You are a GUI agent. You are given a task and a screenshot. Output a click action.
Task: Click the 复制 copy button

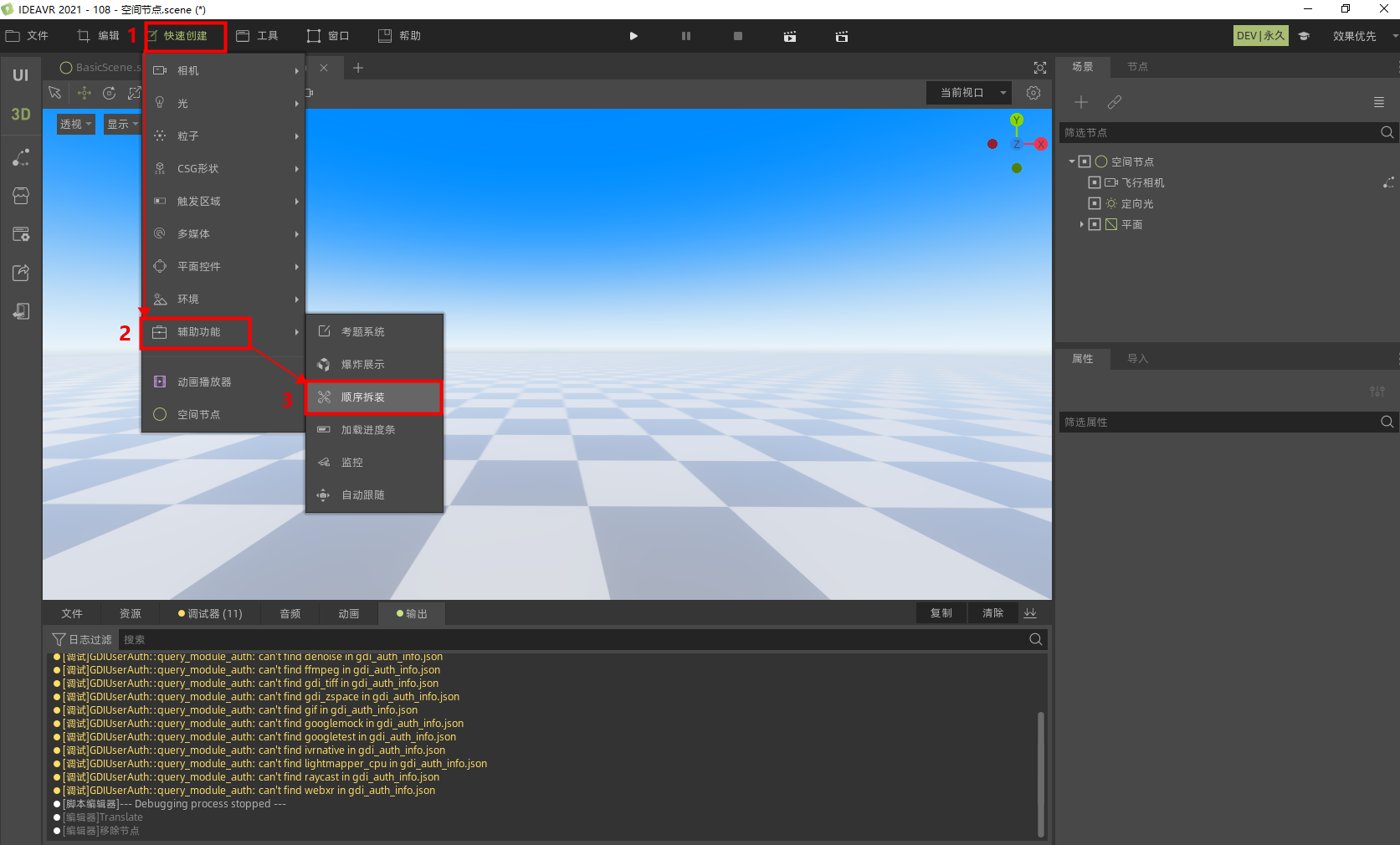[941, 613]
